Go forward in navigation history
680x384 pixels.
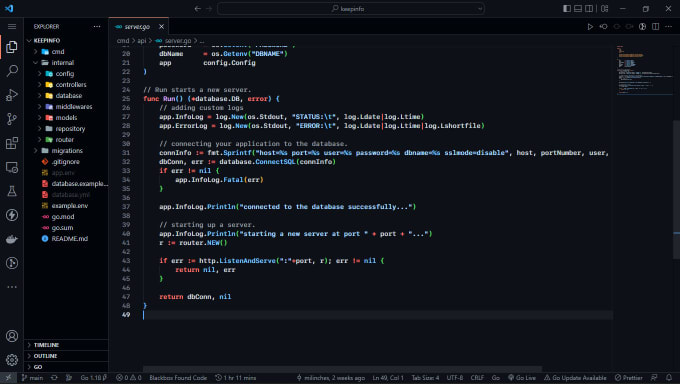tap(209, 9)
